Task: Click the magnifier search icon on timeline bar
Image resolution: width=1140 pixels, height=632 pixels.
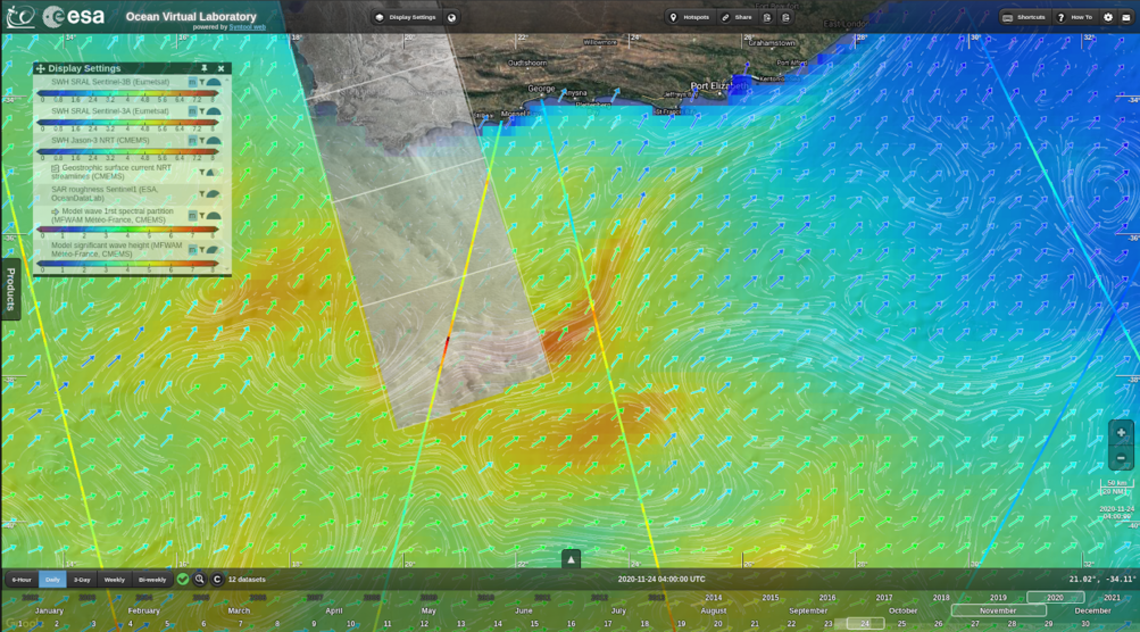Action: [199, 580]
